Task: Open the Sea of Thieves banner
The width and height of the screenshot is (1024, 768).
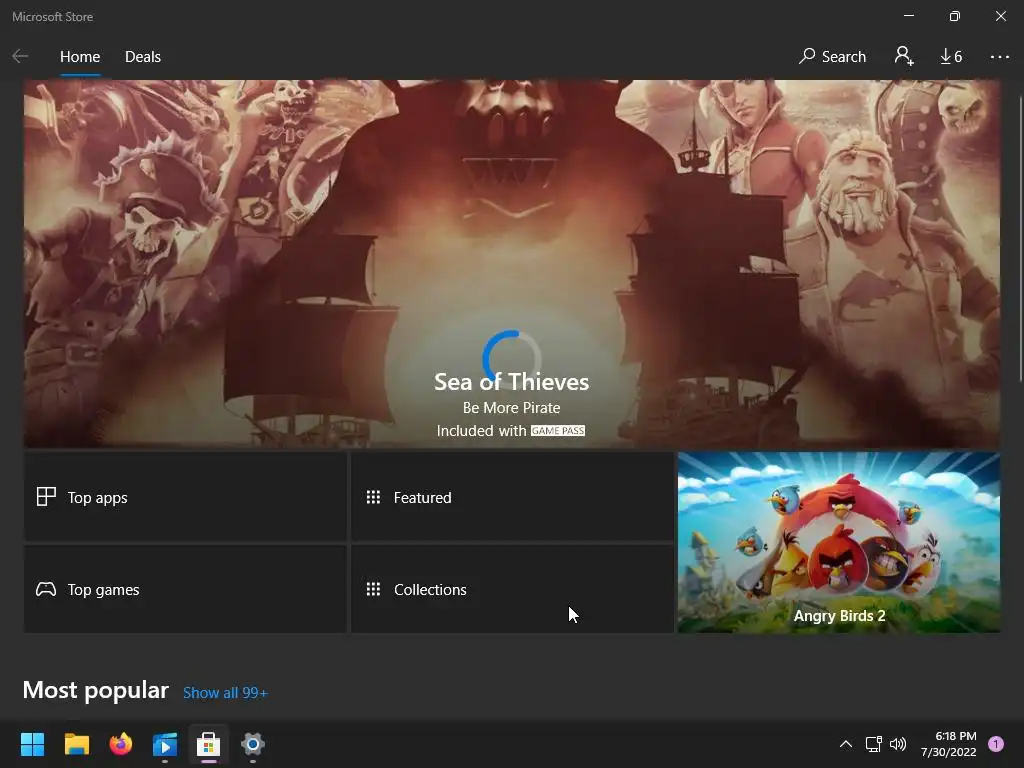Action: coord(511,264)
